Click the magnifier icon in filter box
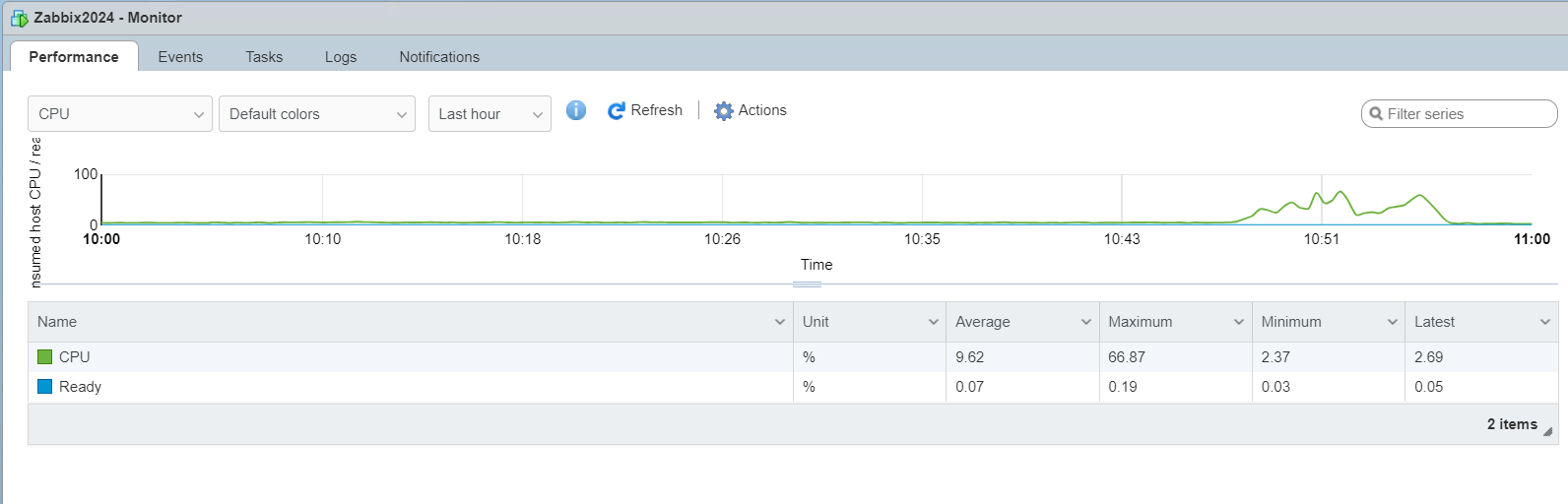The width and height of the screenshot is (1568, 504). tap(1376, 114)
